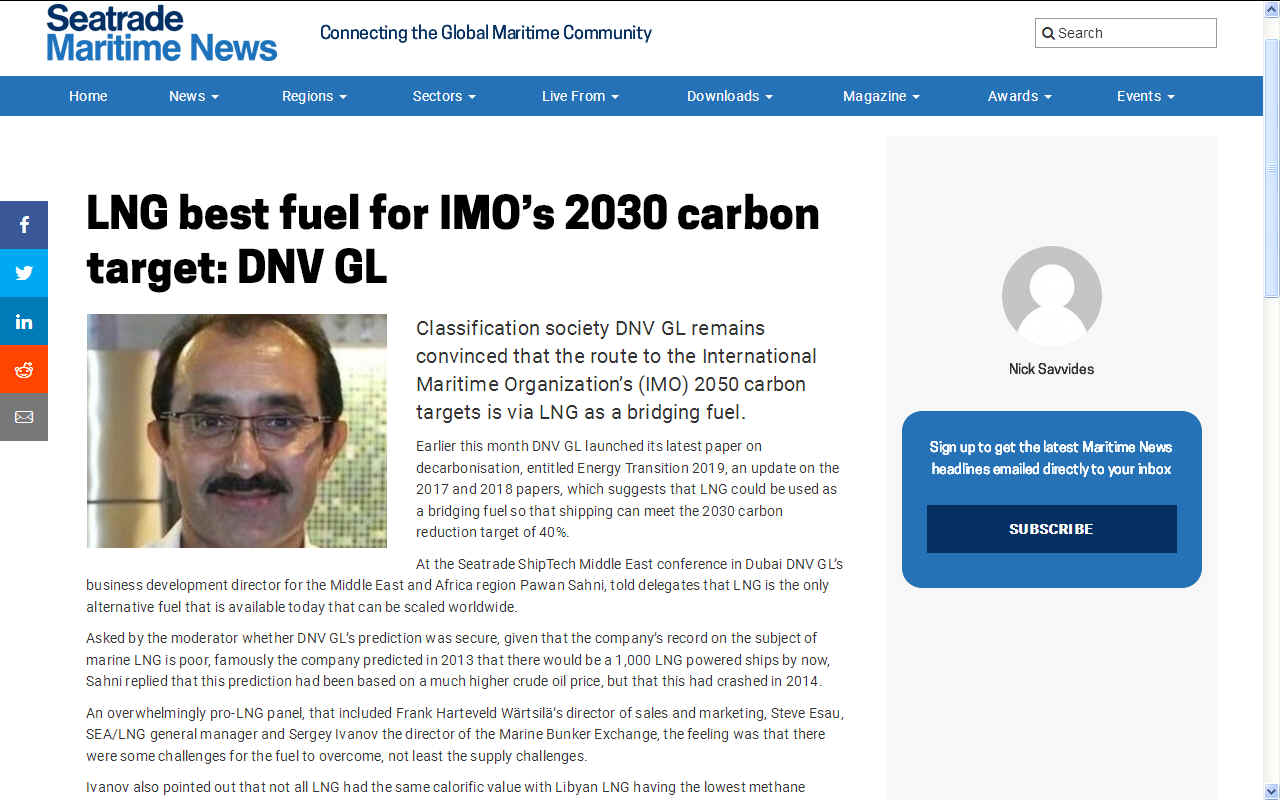Expand the Events dropdown menu
The image size is (1280, 800).
point(1145,96)
